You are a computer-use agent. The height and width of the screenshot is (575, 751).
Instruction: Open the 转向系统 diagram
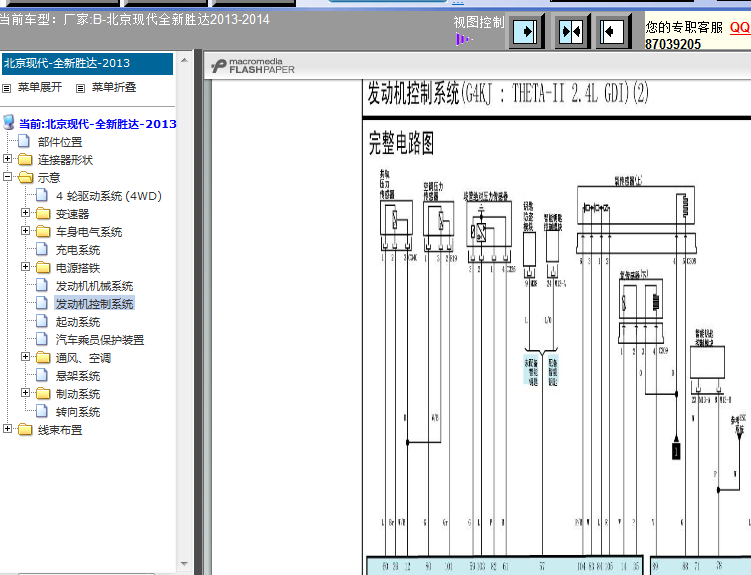tap(78, 412)
